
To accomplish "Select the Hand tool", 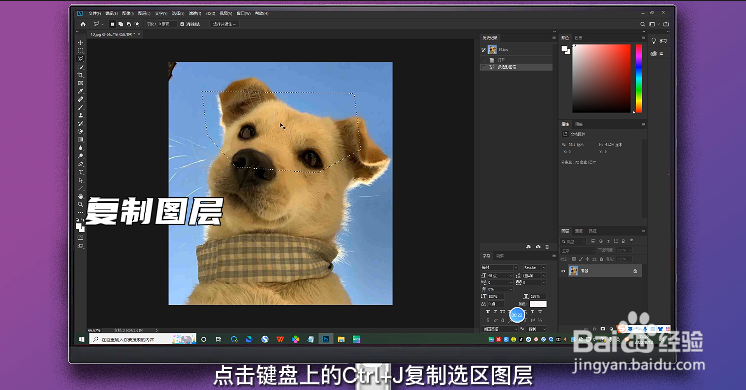I will click(80, 196).
